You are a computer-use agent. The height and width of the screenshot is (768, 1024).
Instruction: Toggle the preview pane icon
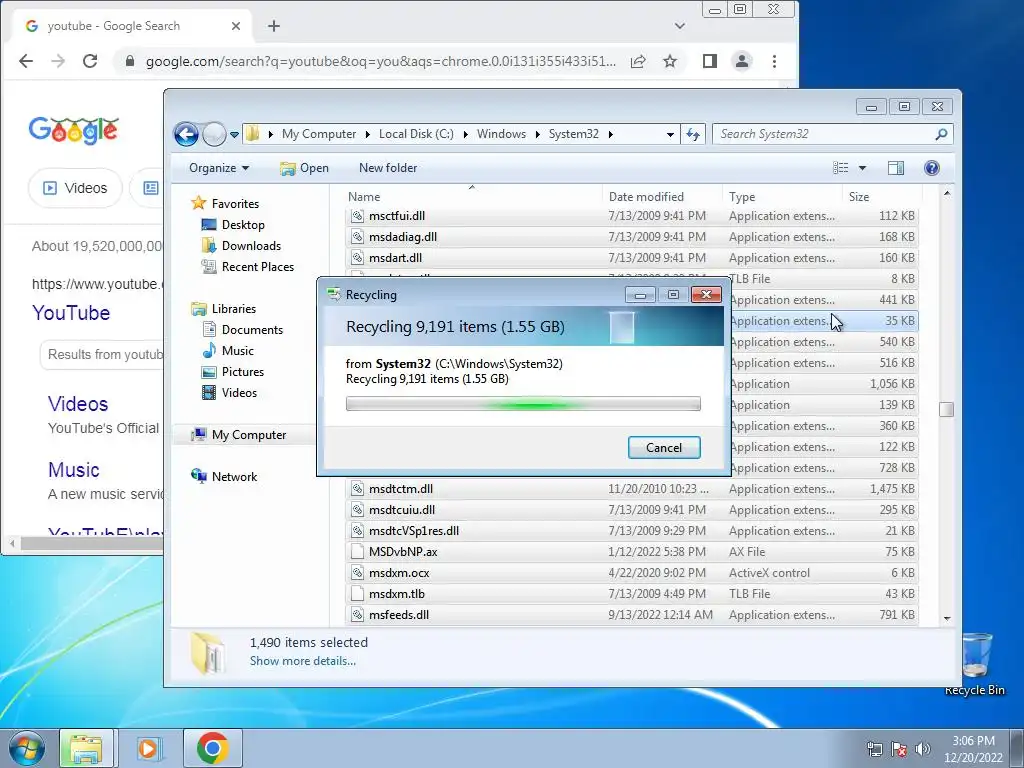click(896, 168)
